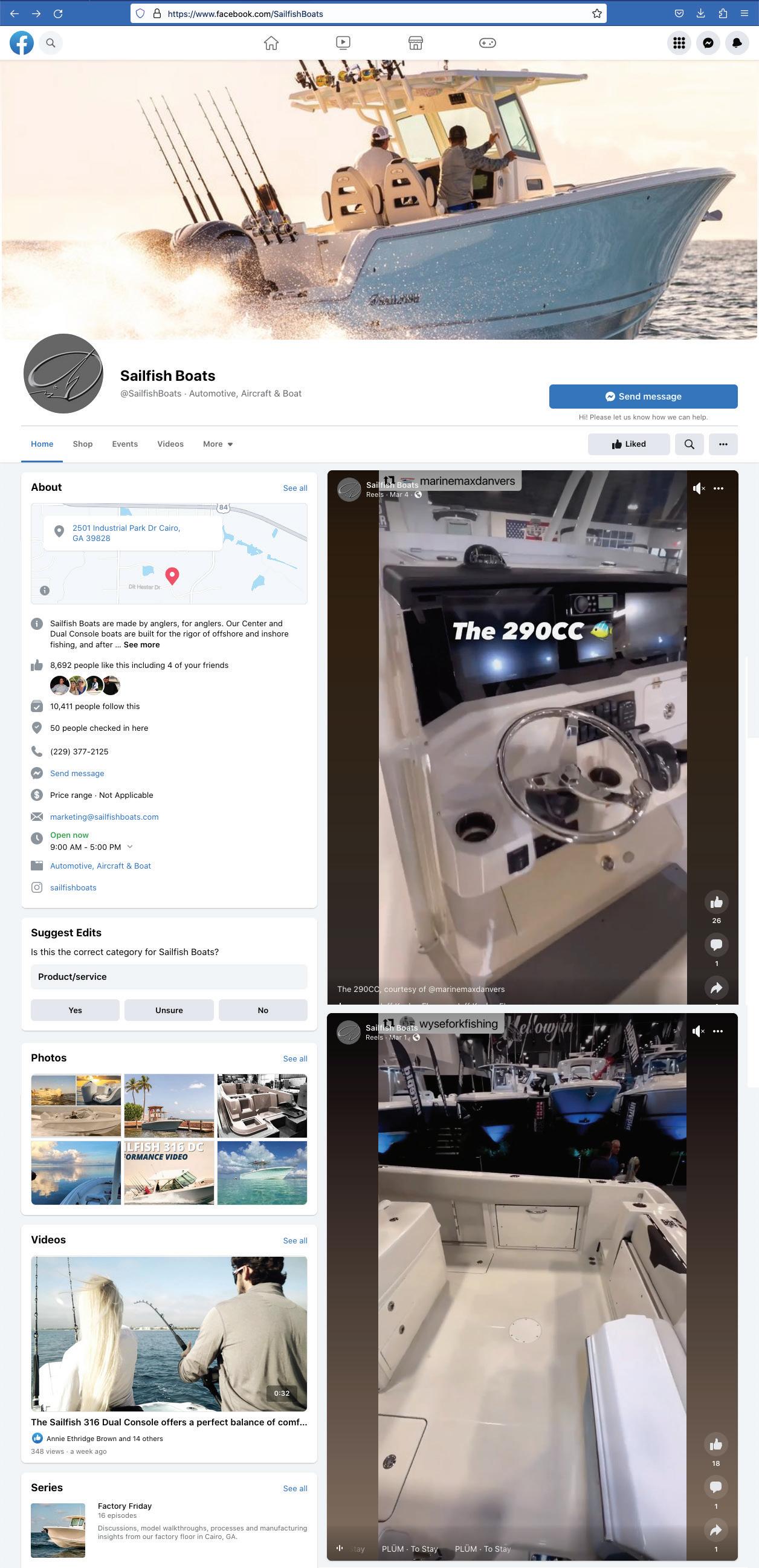Open page options three-dot button
Screen dimensions: 759x1568
pos(723,444)
